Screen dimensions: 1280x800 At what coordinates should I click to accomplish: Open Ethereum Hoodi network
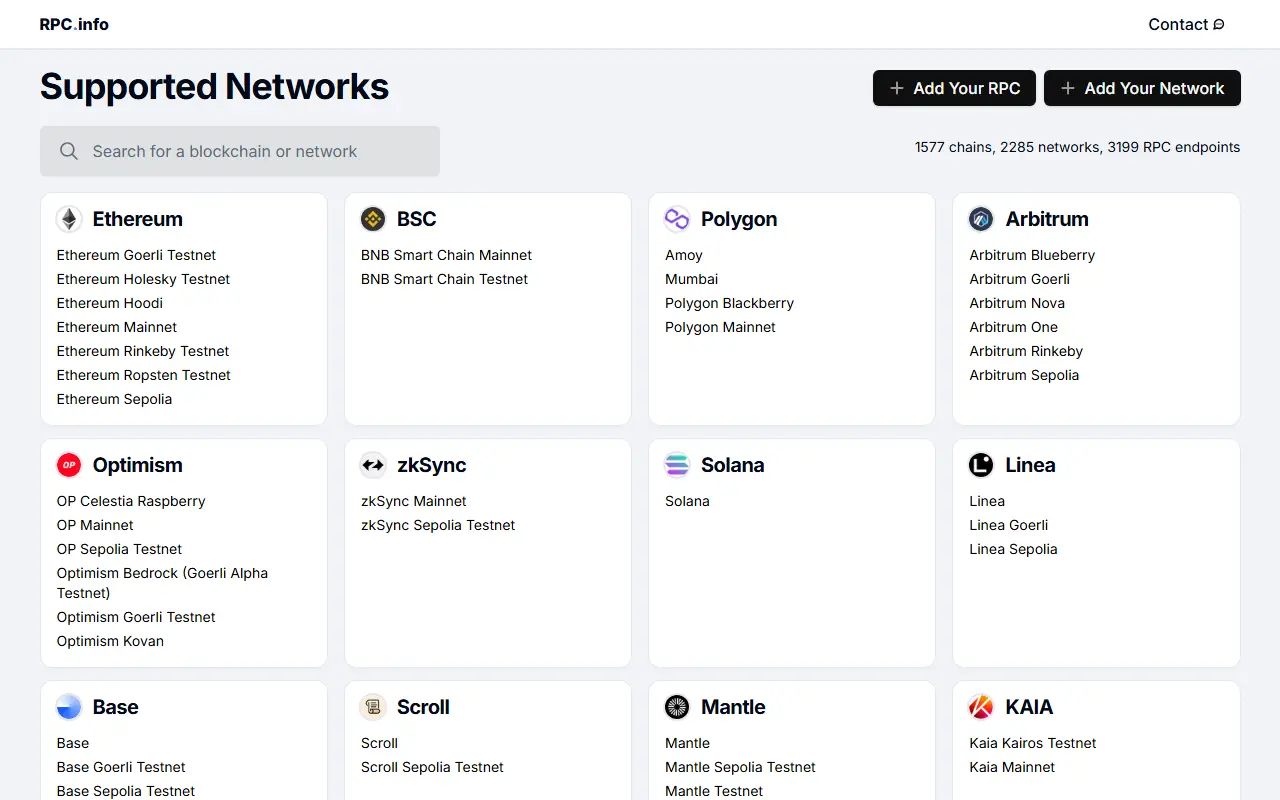(110, 303)
